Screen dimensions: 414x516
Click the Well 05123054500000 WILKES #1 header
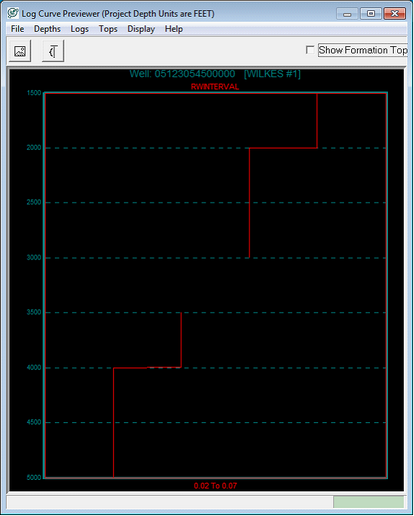coord(215,74)
